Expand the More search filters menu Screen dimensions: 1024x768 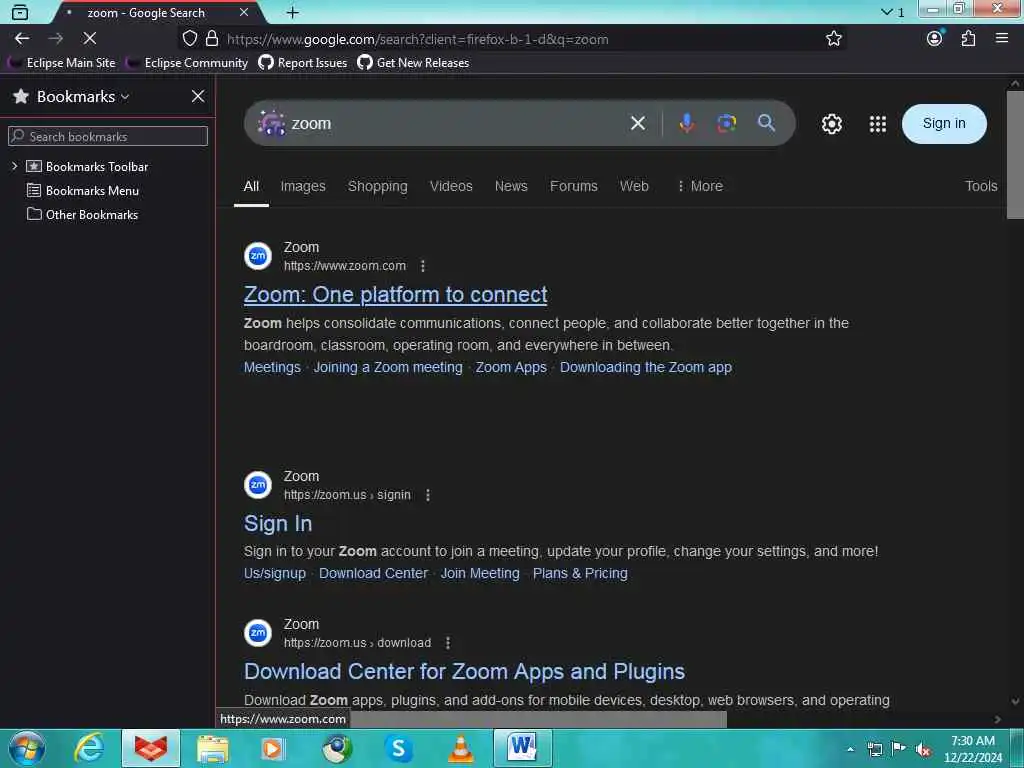pos(699,186)
